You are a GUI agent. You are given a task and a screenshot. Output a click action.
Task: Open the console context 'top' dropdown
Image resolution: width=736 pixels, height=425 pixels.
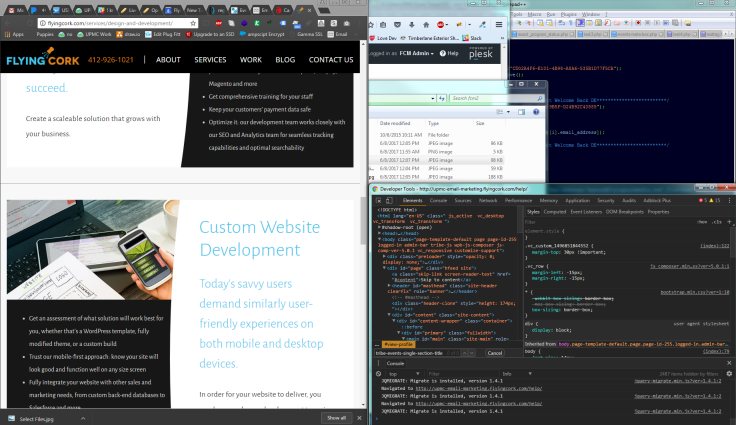[404, 374]
